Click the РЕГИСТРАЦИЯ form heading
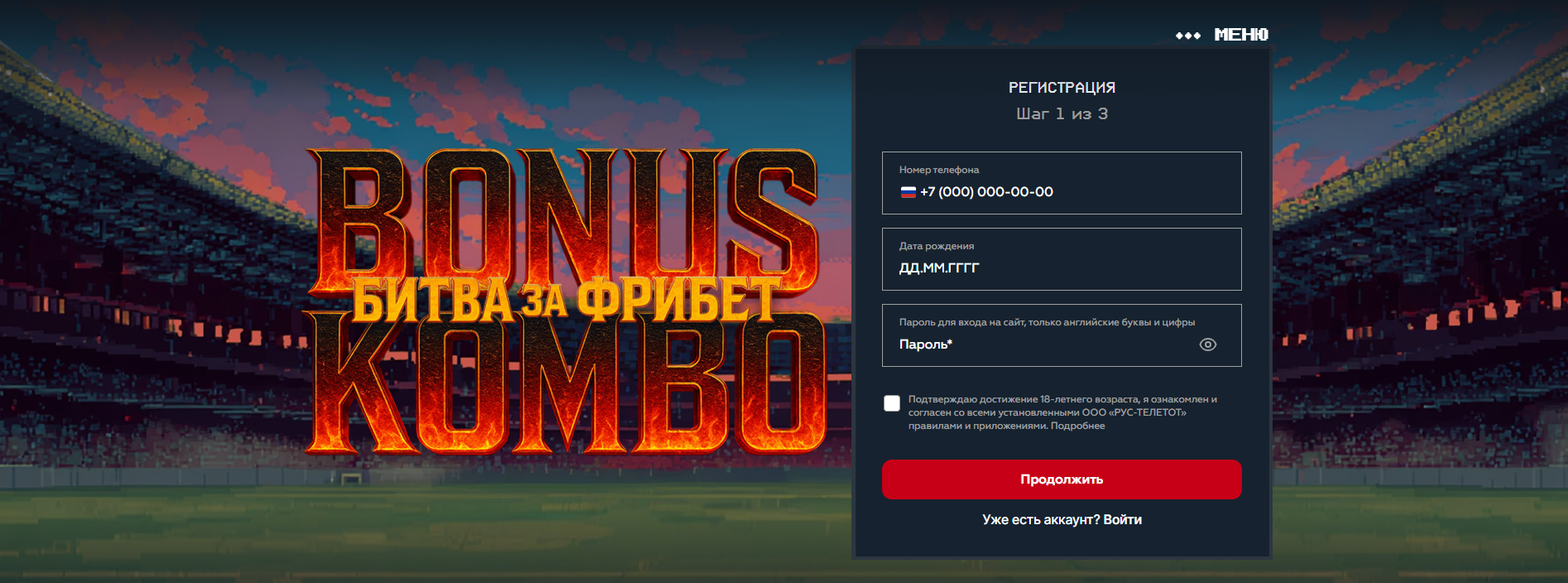Image resolution: width=1568 pixels, height=583 pixels. coord(1062,88)
